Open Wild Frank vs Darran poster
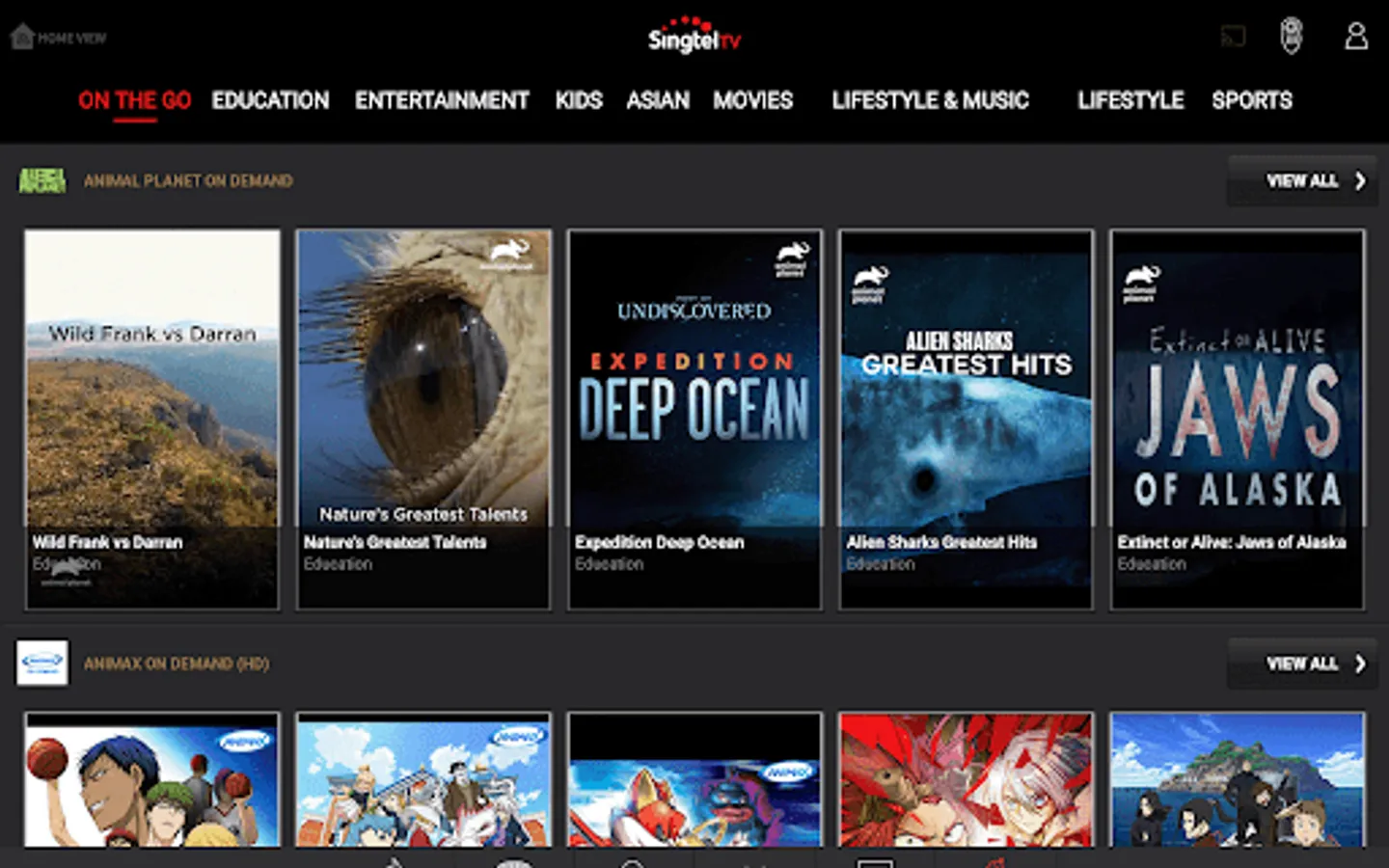 152,420
